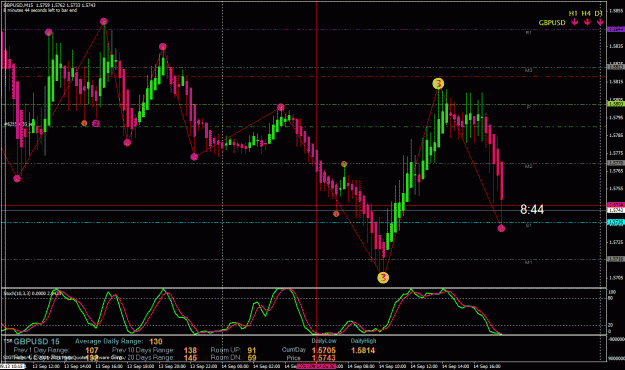
Task: Select the yellow GBPUSD trend label
Action: pos(552,23)
